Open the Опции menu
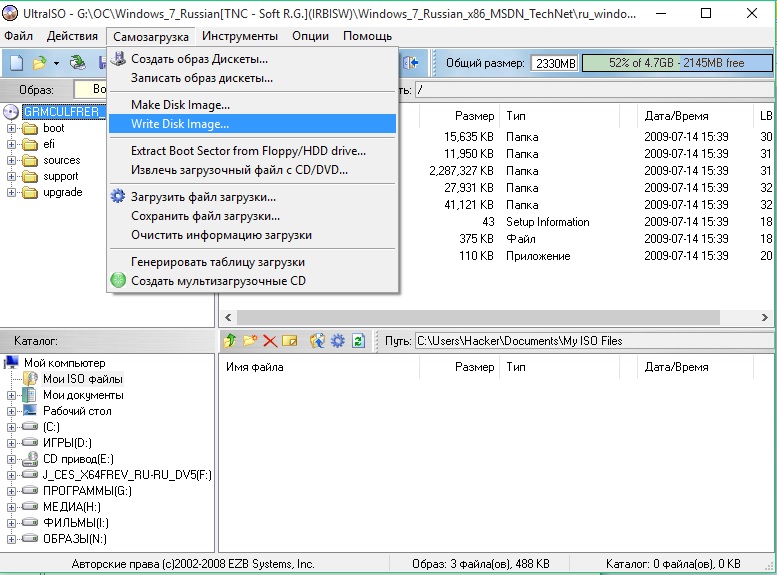This screenshot has height=575, width=777. click(x=310, y=36)
